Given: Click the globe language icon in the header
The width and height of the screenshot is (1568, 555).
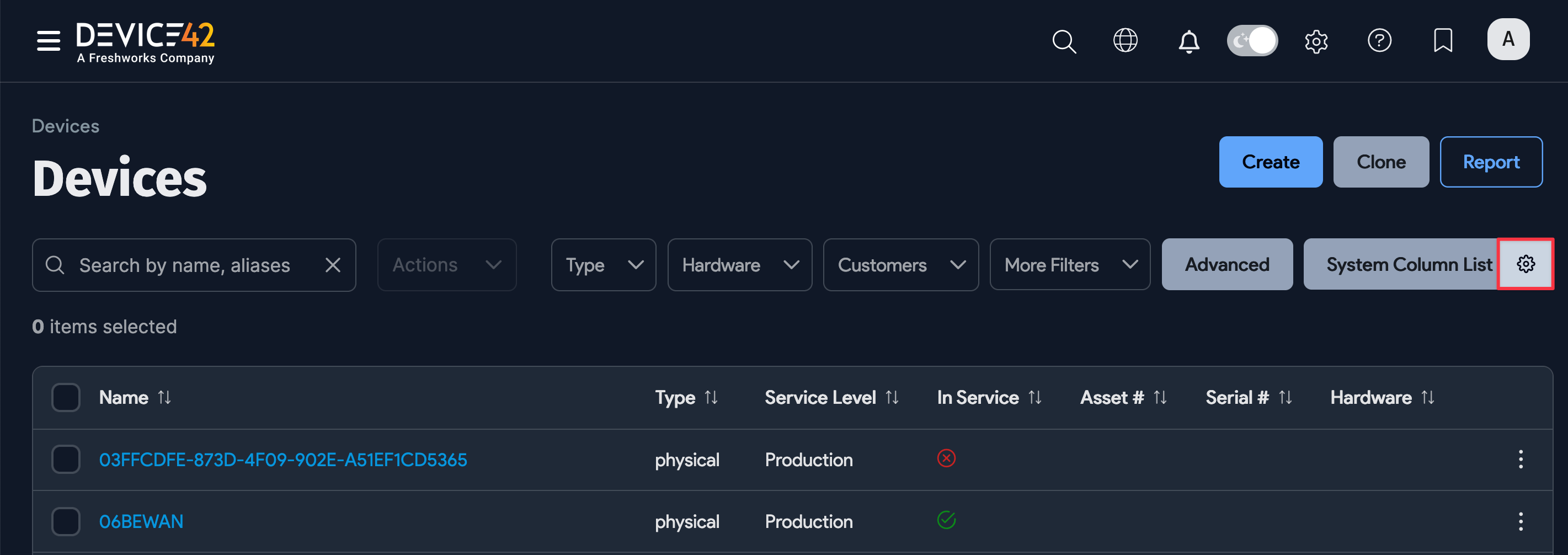Looking at the screenshot, I should coord(1126,41).
